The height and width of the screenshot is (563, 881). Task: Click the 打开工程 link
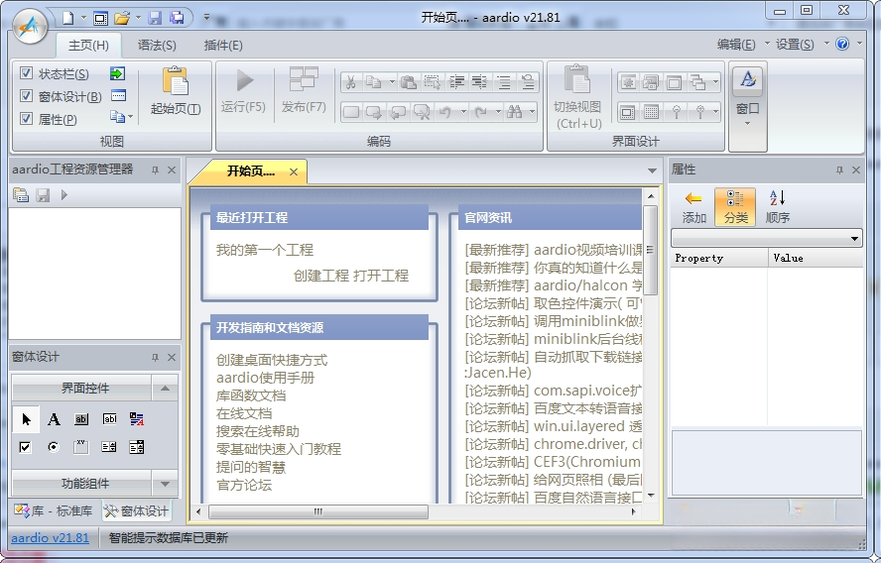point(380,276)
